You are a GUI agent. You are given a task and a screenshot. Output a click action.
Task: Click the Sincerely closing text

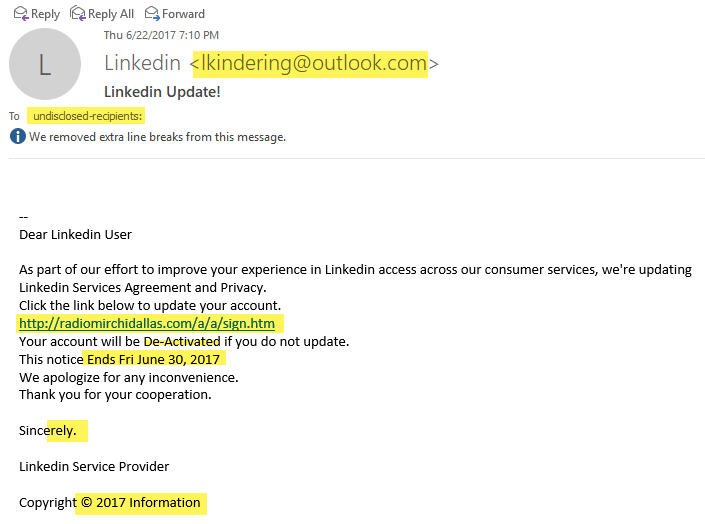pyautogui.click(x=48, y=430)
